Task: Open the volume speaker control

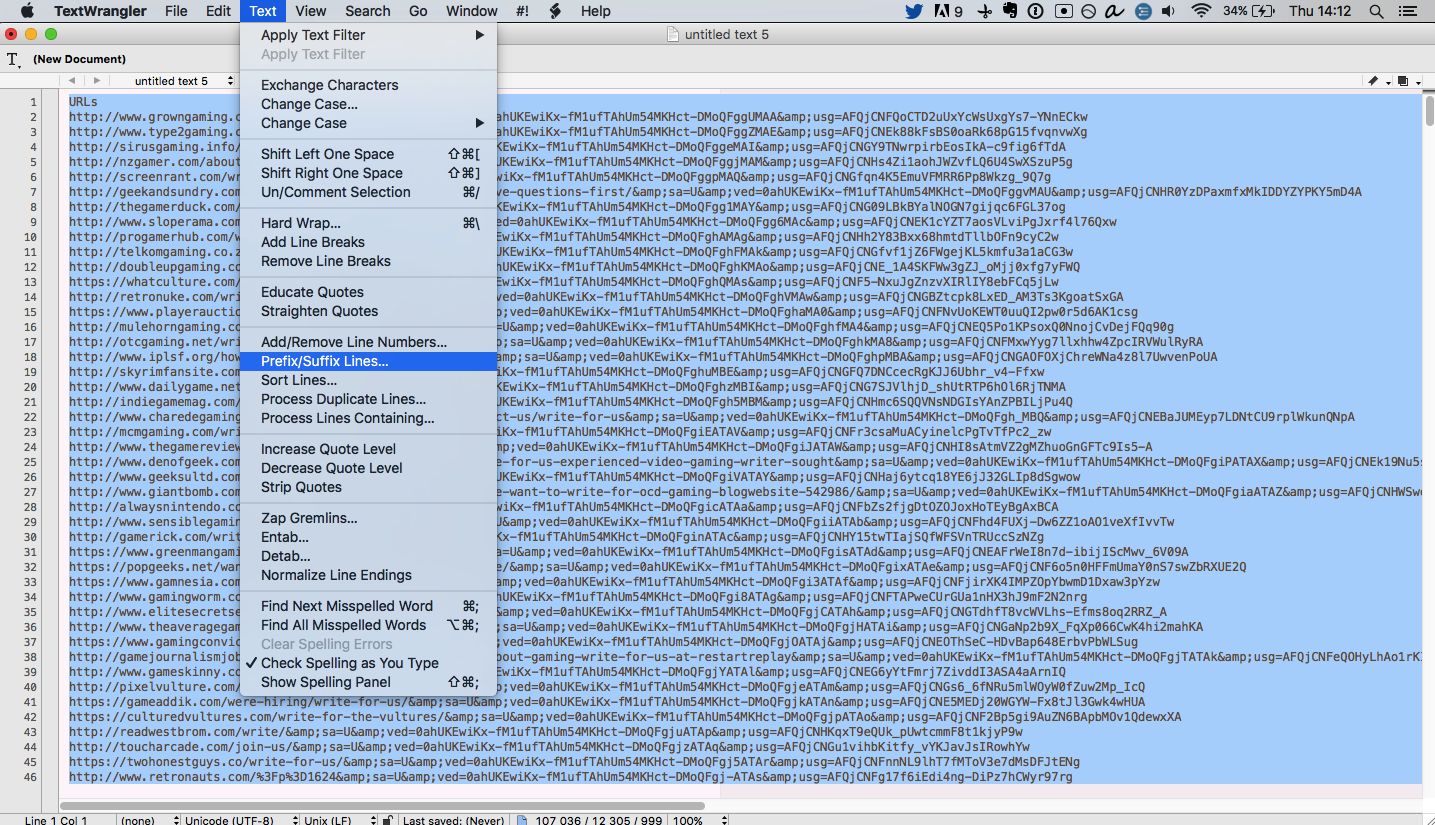Action: click(x=1168, y=11)
